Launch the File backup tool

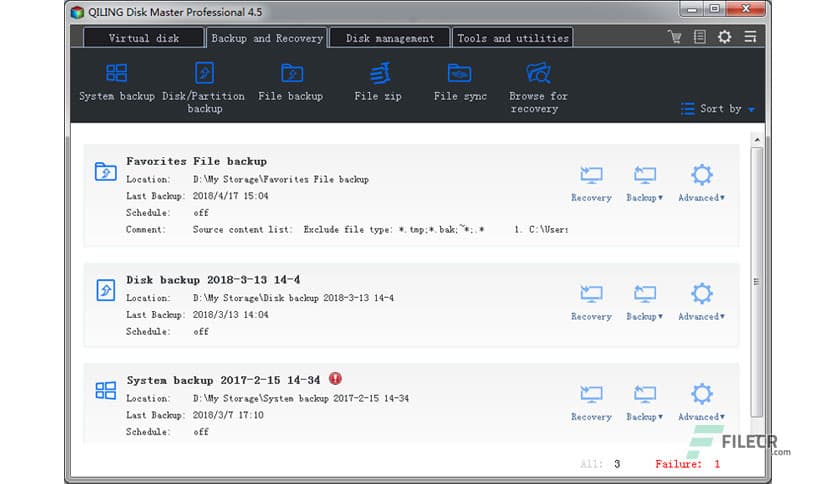coord(291,82)
